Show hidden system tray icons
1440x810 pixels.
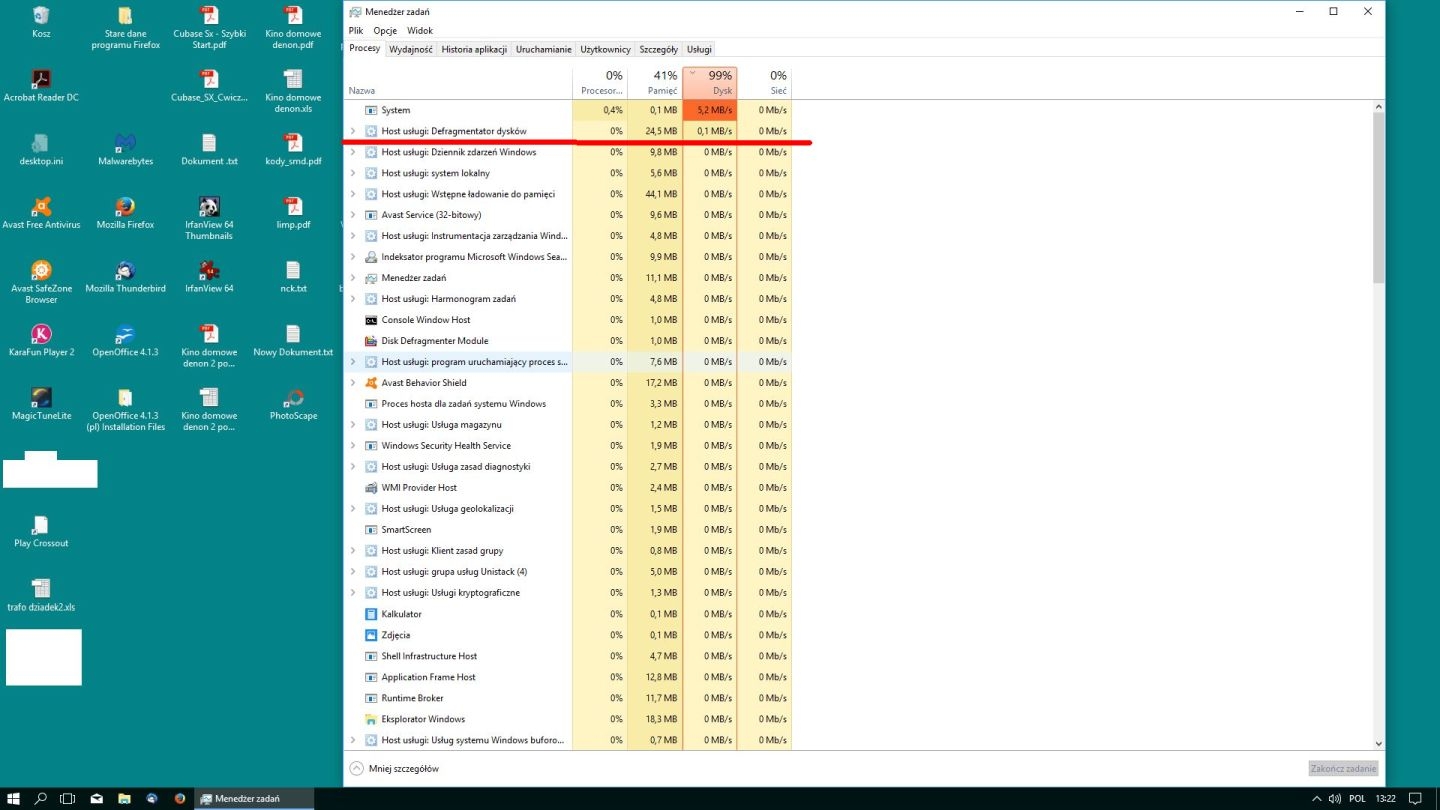click(1316, 798)
